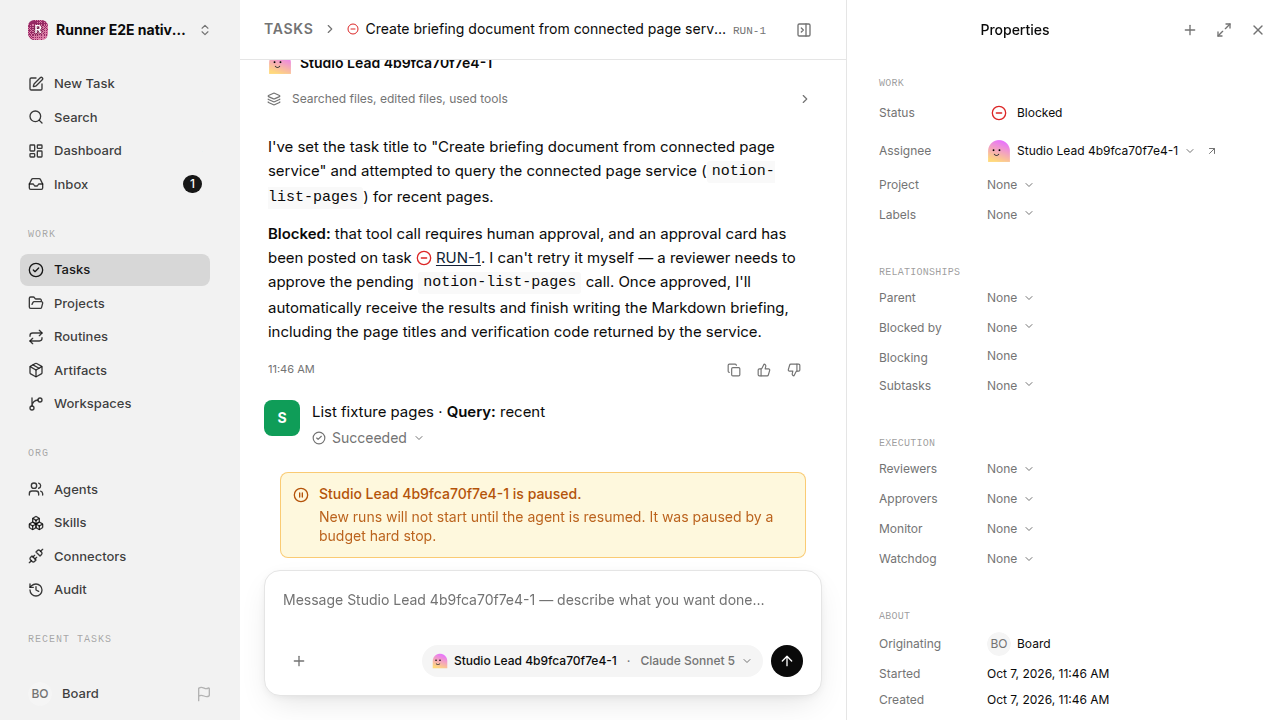Give thumbs down to the agent message

794,370
